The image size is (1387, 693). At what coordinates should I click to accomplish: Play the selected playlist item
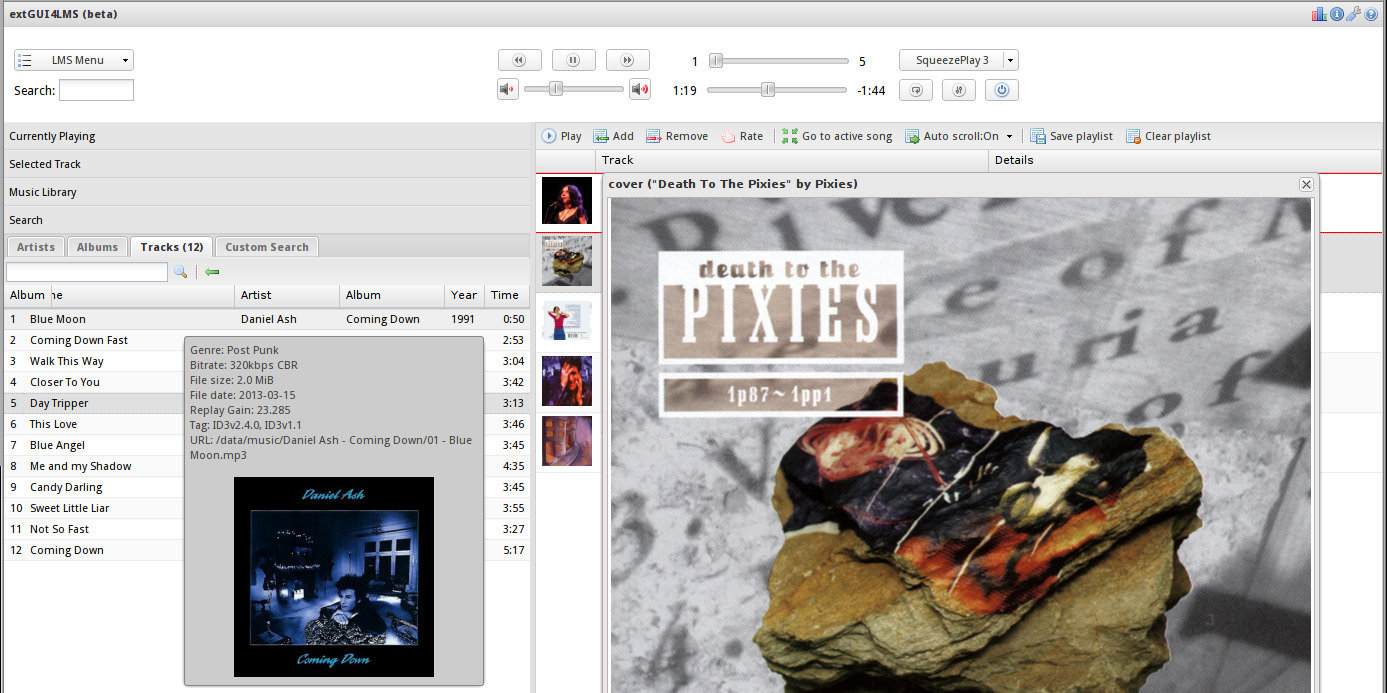(x=562, y=136)
